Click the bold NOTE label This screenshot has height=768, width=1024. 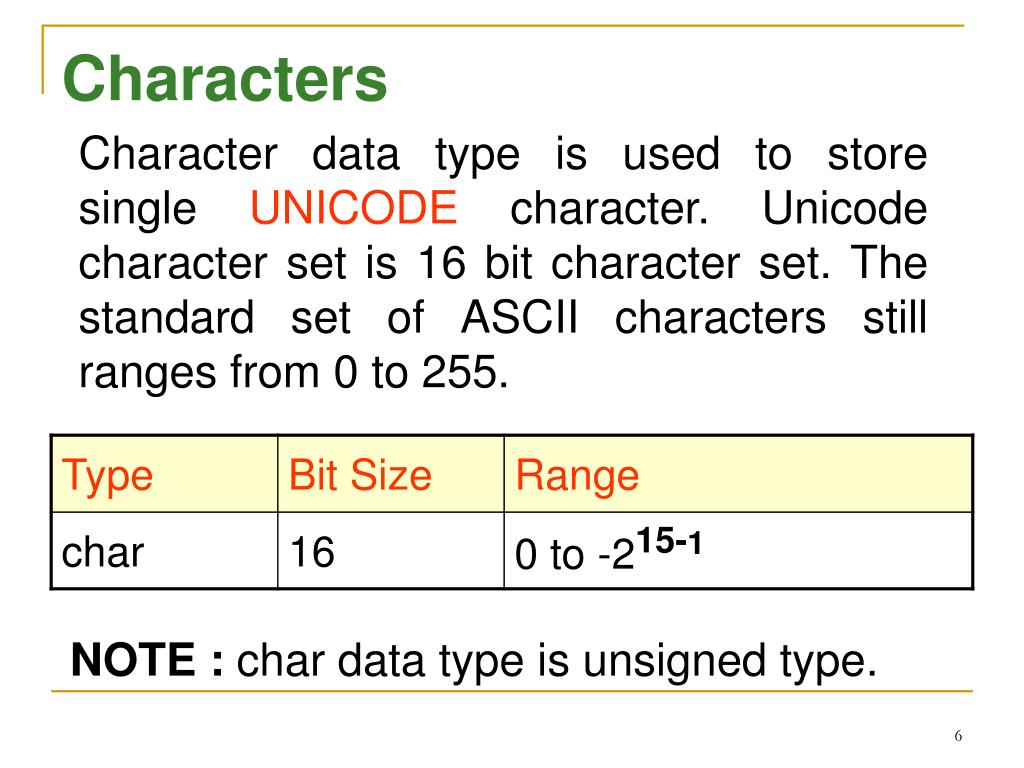(133, 660)
